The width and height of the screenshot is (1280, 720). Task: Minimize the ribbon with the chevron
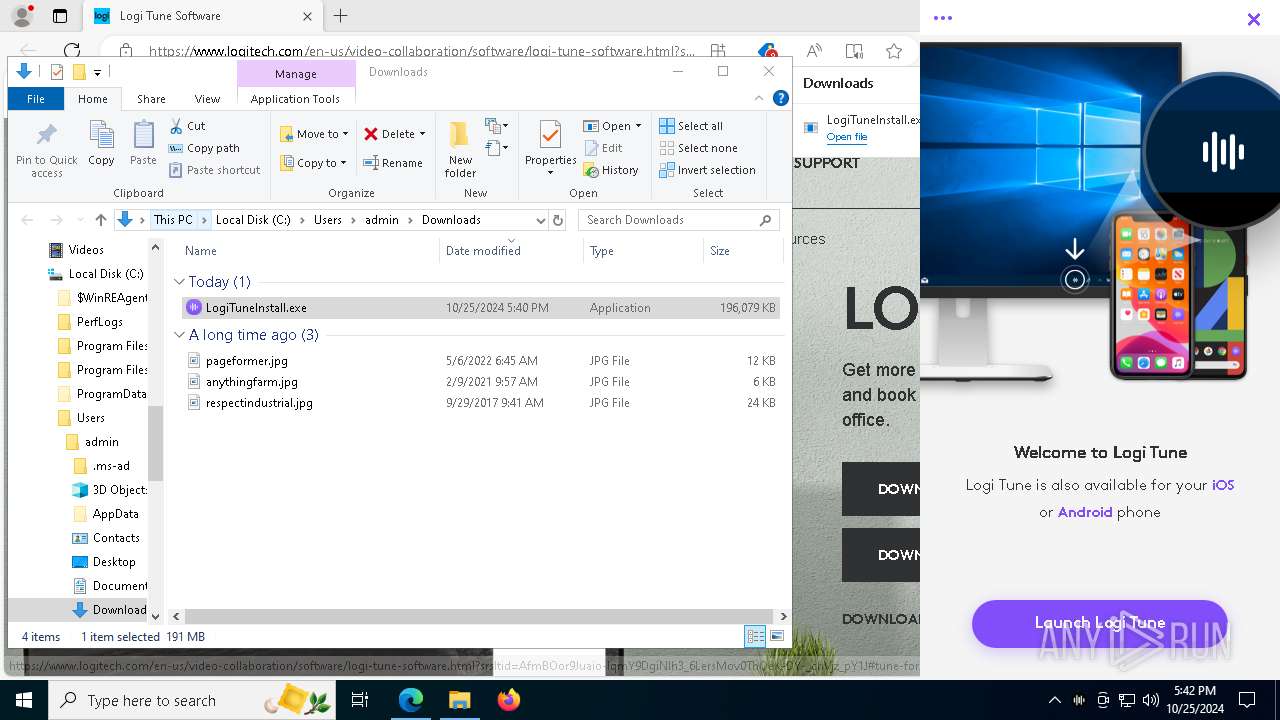759,98
